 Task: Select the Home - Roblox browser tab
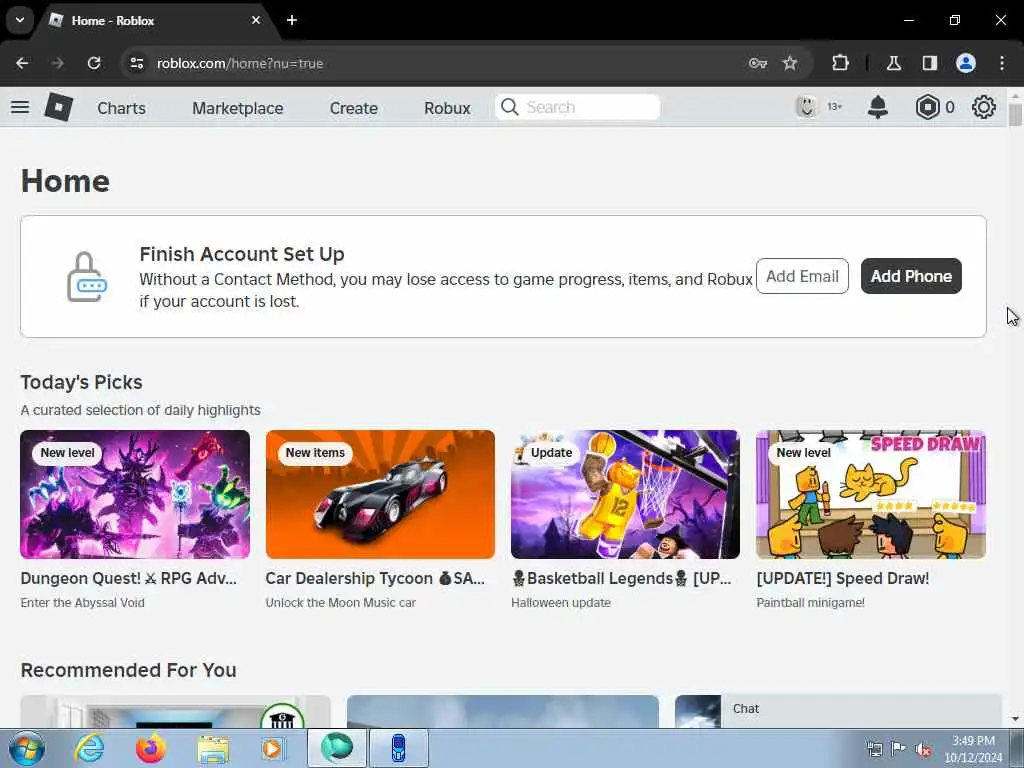tap(154, 20)
